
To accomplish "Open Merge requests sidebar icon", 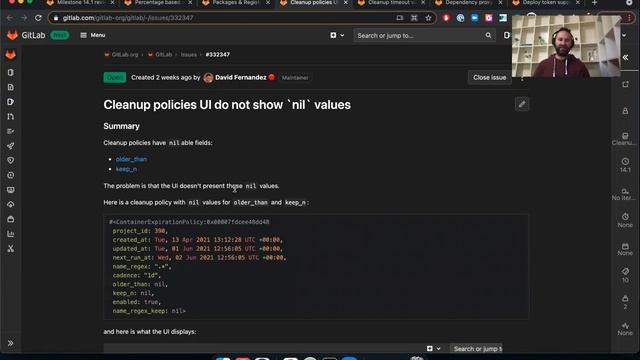I will (x=11, y=117).
